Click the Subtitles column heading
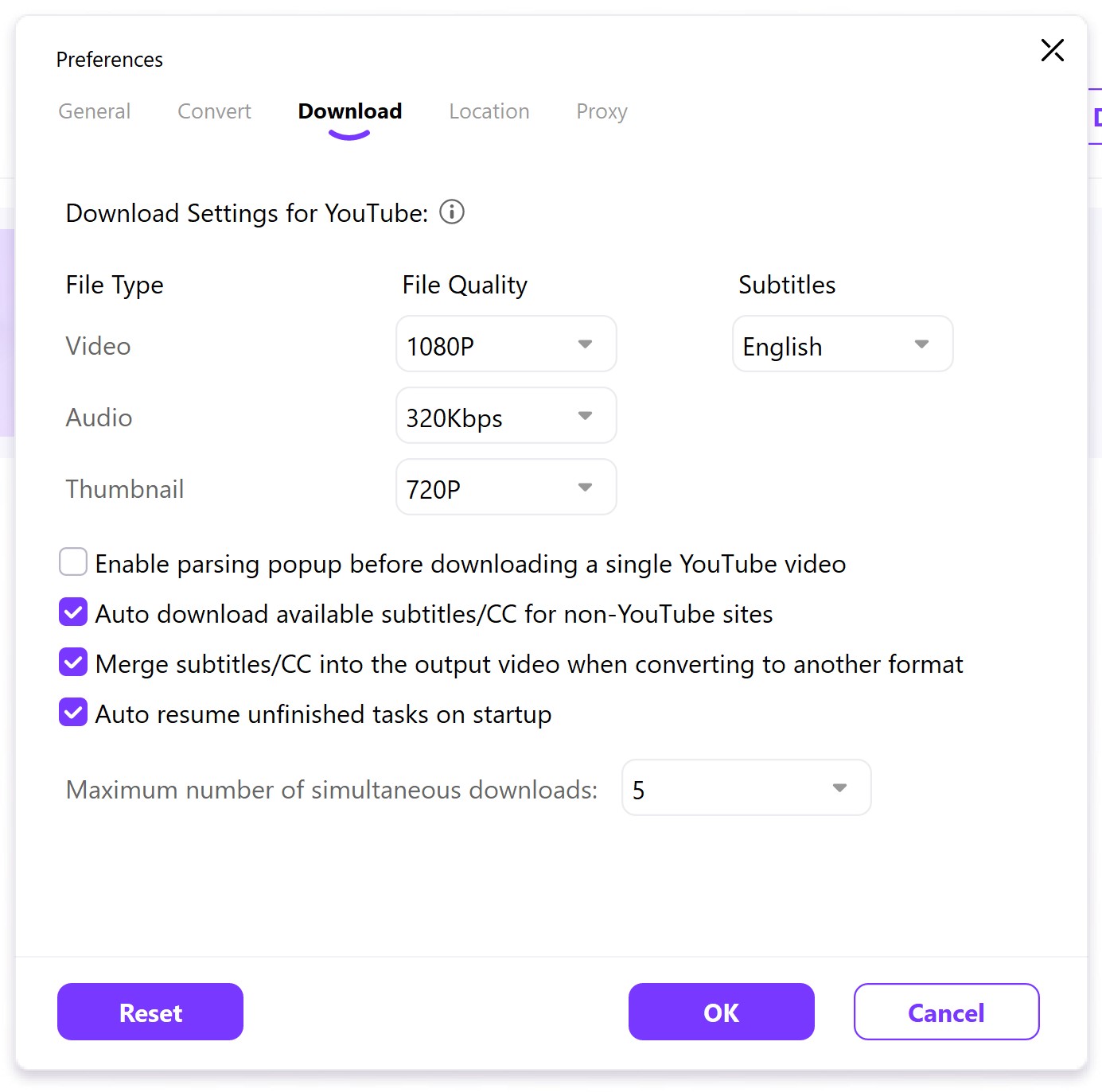Viewport: 1102px width, 1092px height. click(x=787, y=285)
